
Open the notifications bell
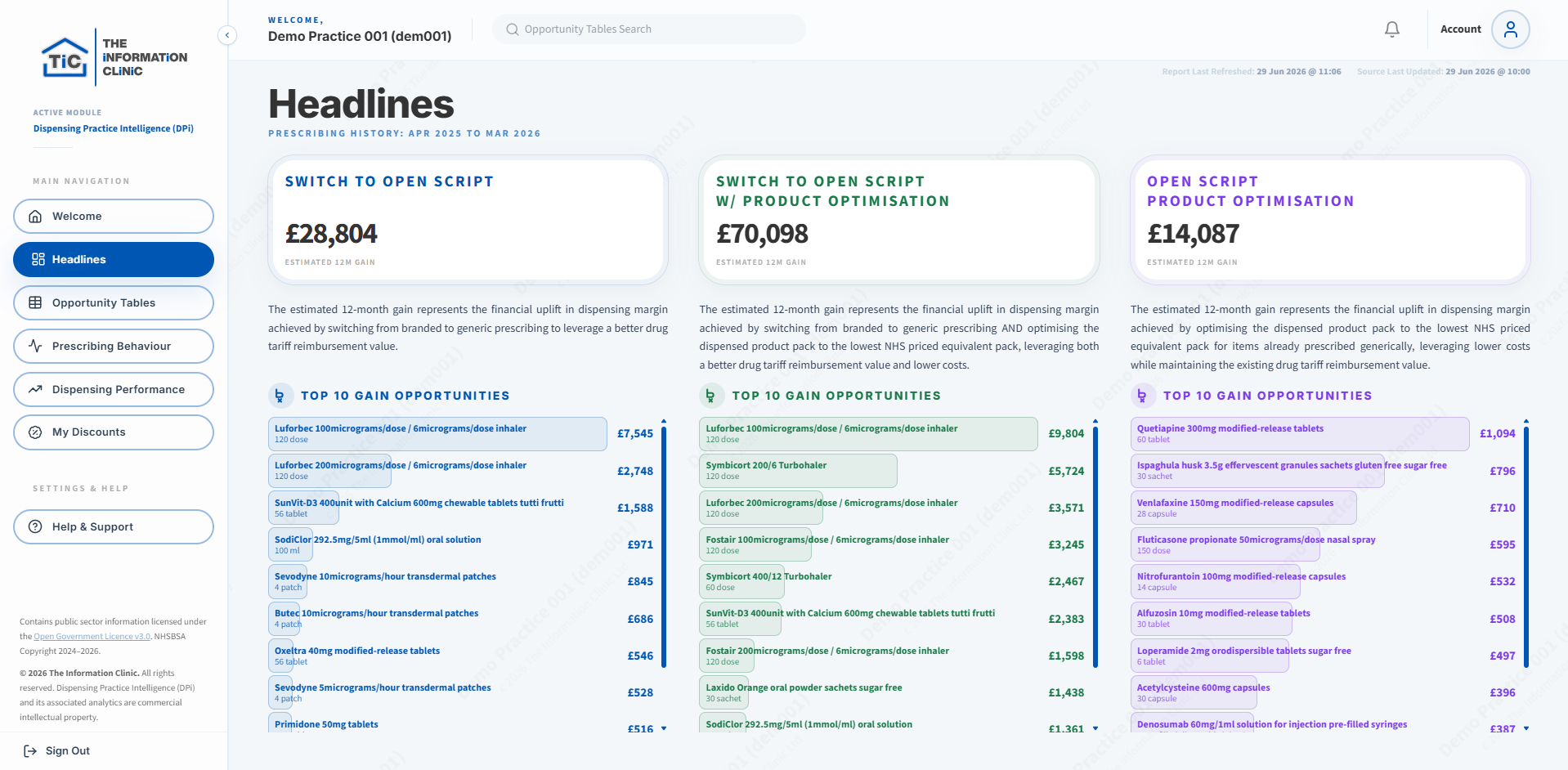[x=1391, y=29]
